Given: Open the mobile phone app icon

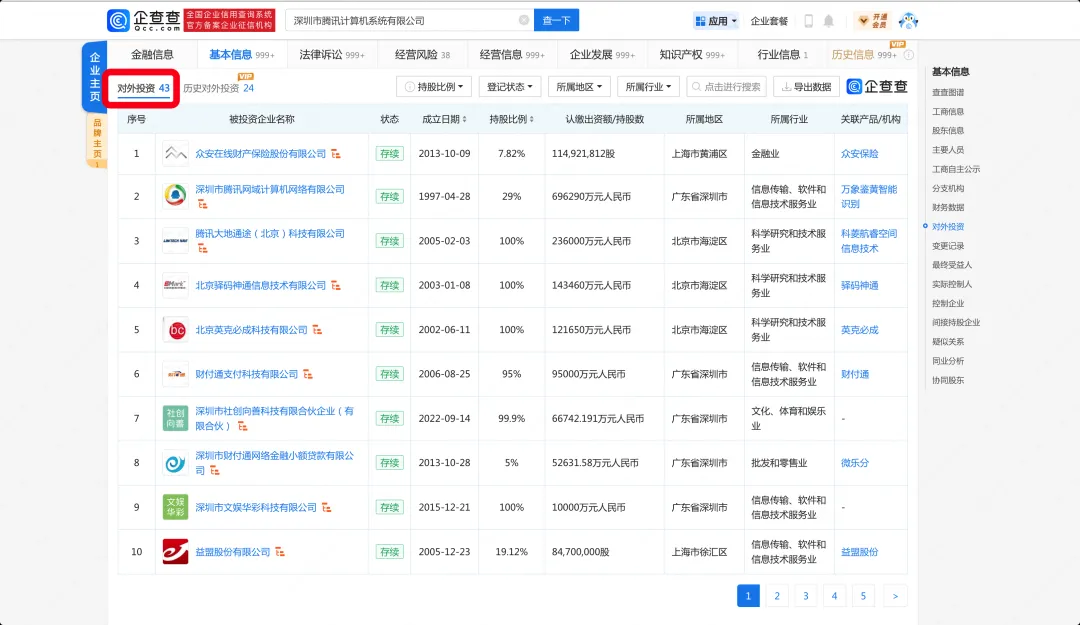Looking at the screenshot, I should 809,21.
